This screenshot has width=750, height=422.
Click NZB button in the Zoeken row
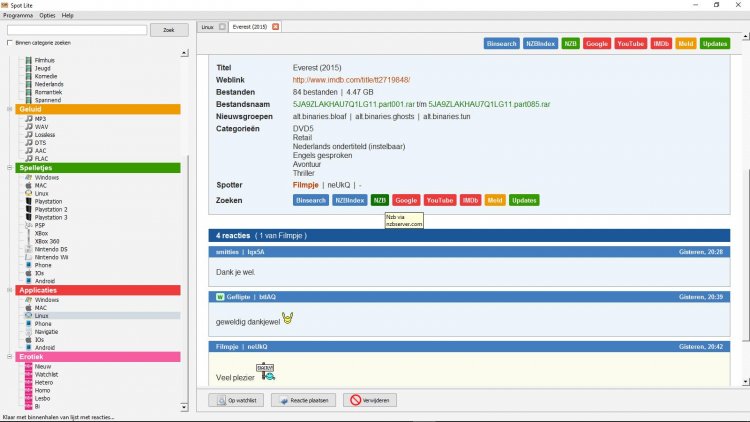pos(379,200)
